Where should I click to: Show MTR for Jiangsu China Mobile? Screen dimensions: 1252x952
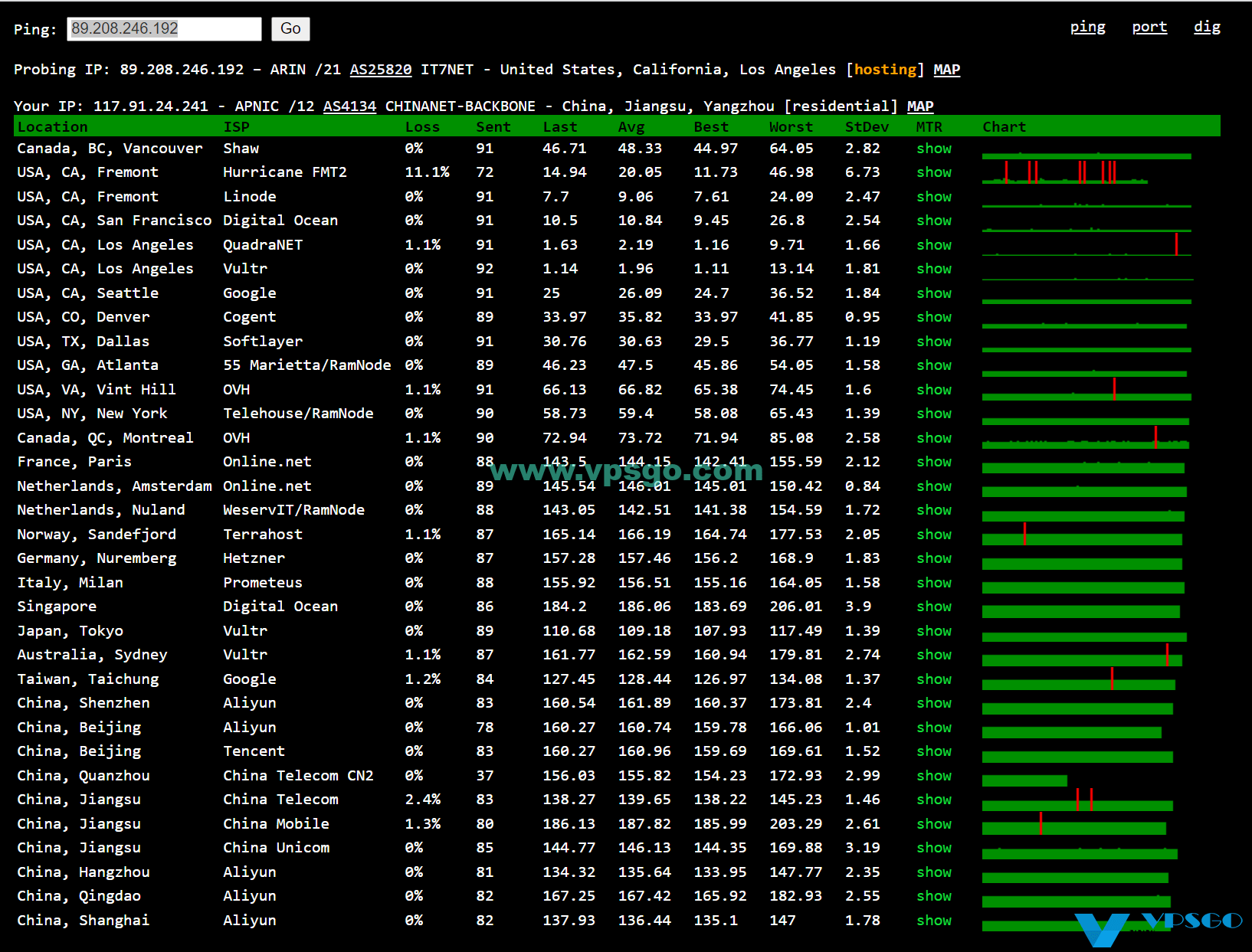point(934,824)
